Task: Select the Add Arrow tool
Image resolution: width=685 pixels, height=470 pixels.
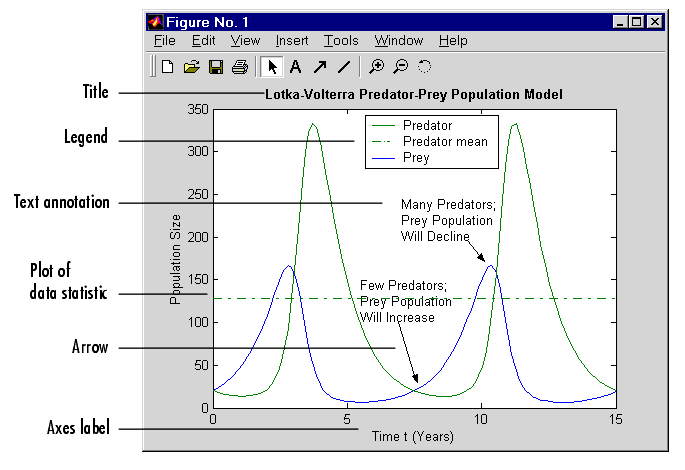Action: click(x=320, y=67)
